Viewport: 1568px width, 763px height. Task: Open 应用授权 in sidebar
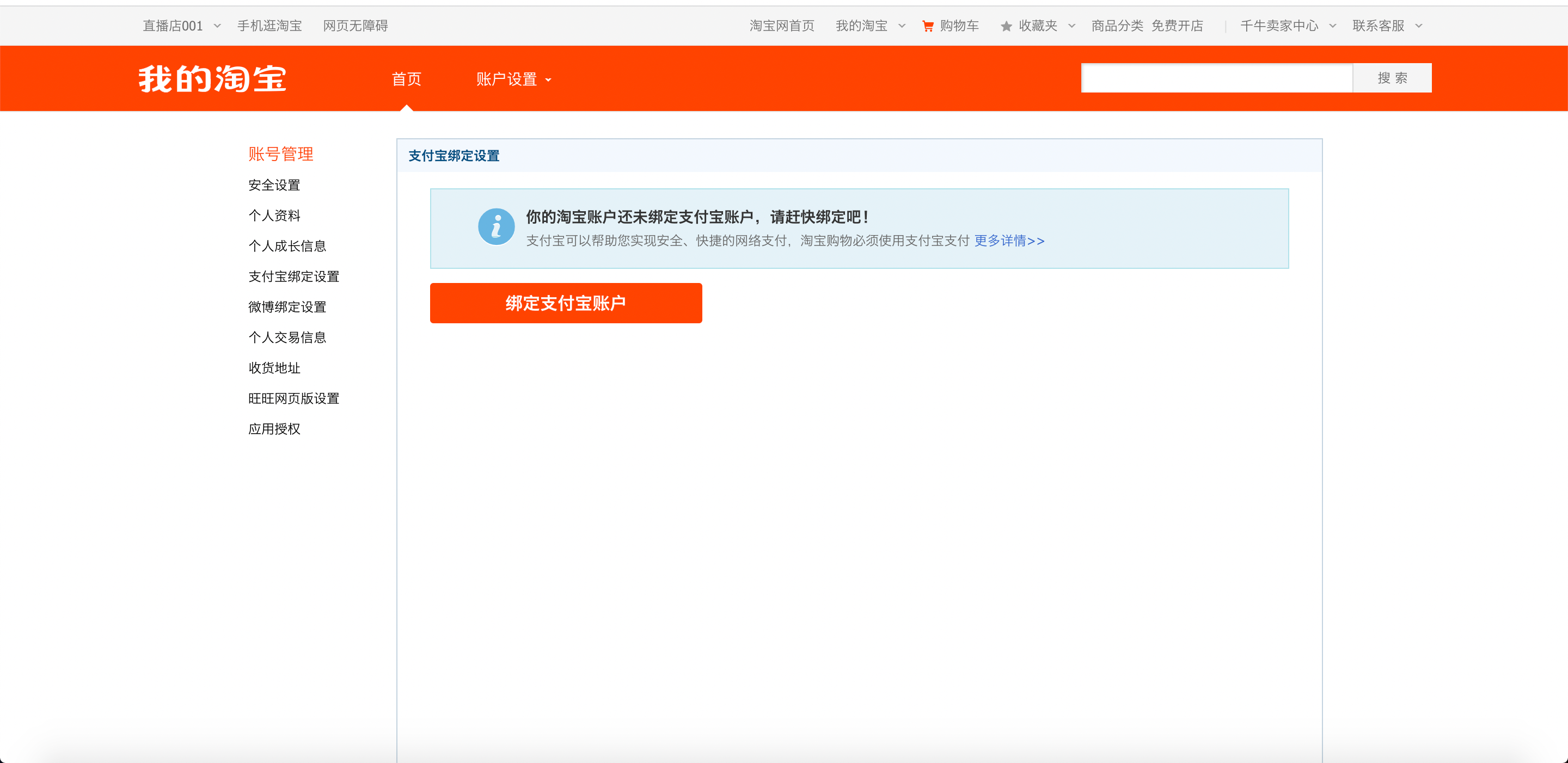[274, 428]
